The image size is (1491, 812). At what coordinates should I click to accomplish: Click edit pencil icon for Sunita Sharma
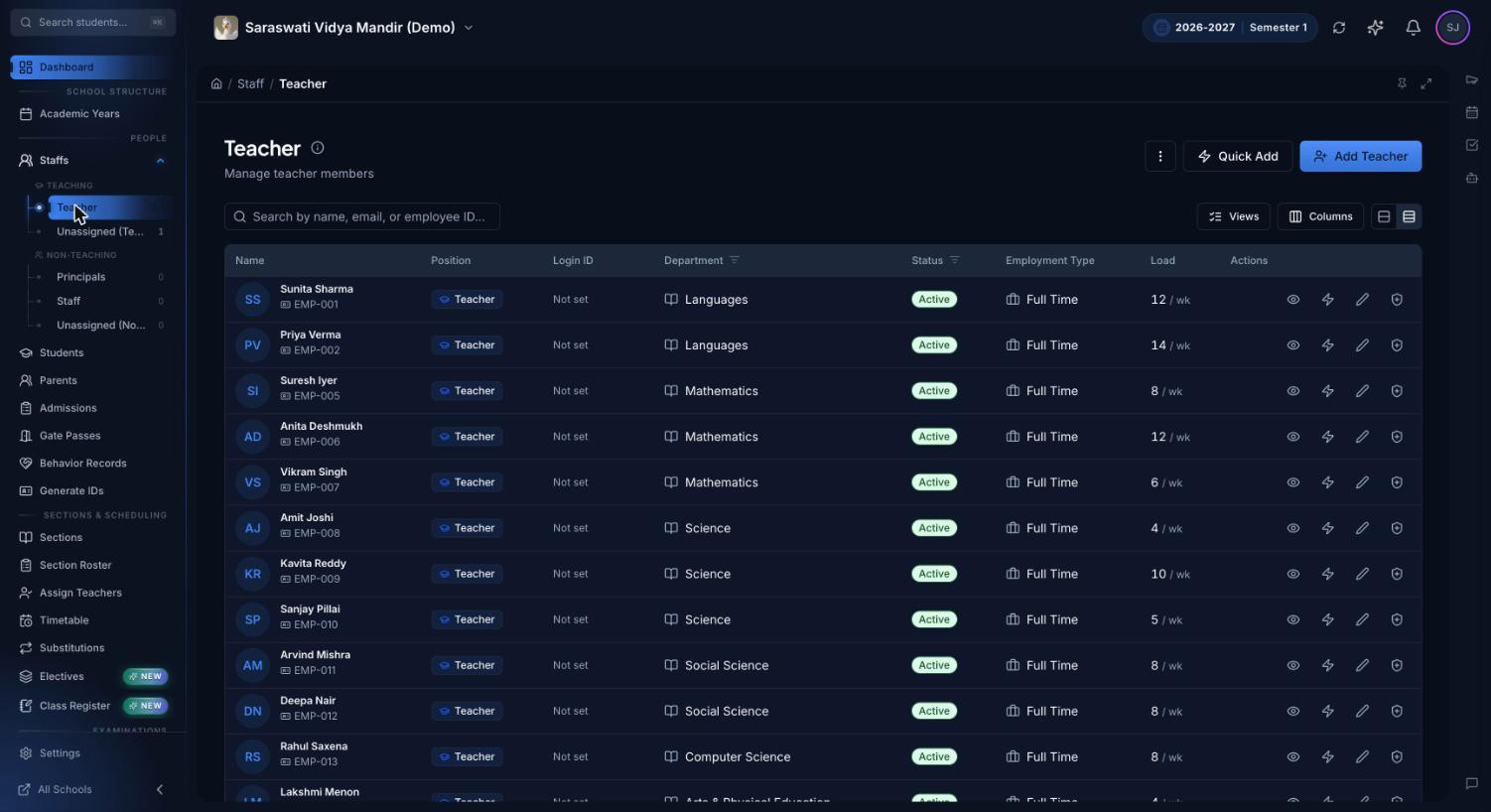pyautogui.click(x=1362, y=300)
